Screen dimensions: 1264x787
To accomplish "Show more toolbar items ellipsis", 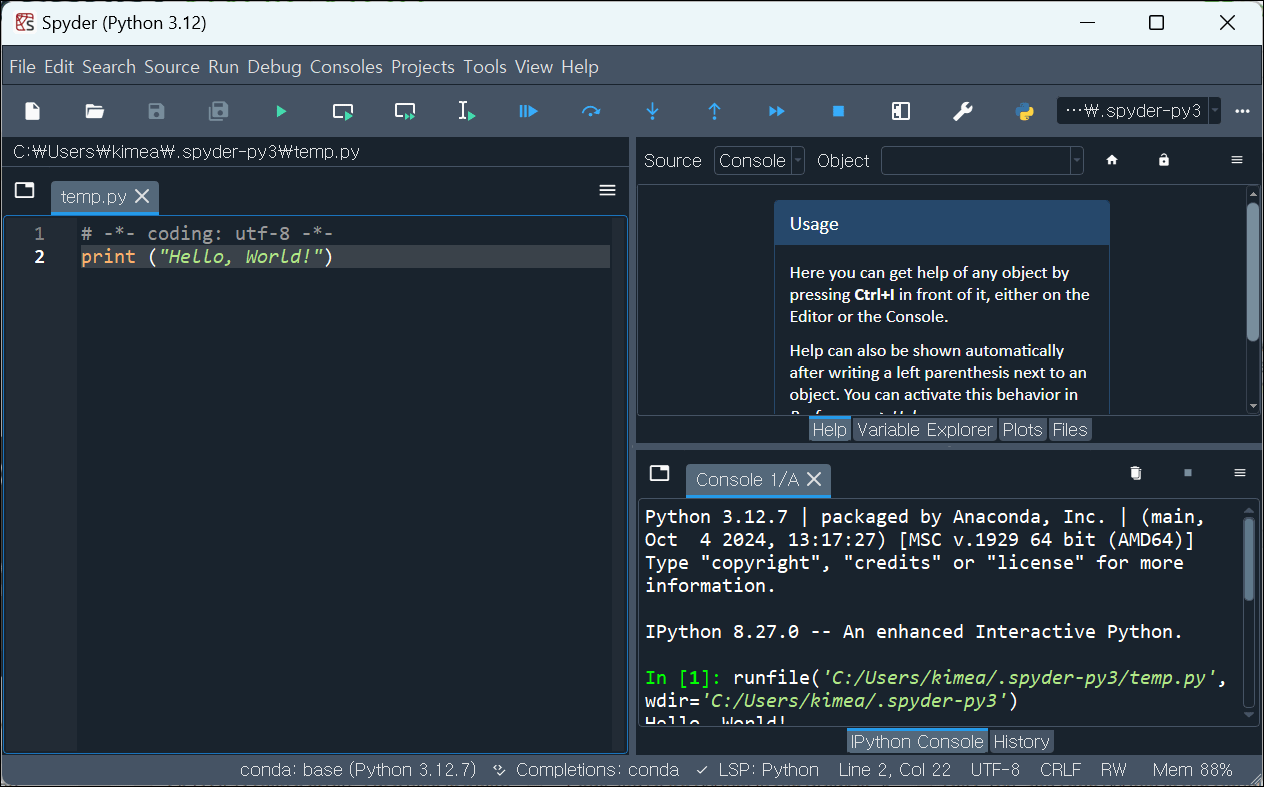I will point(1243,111).
